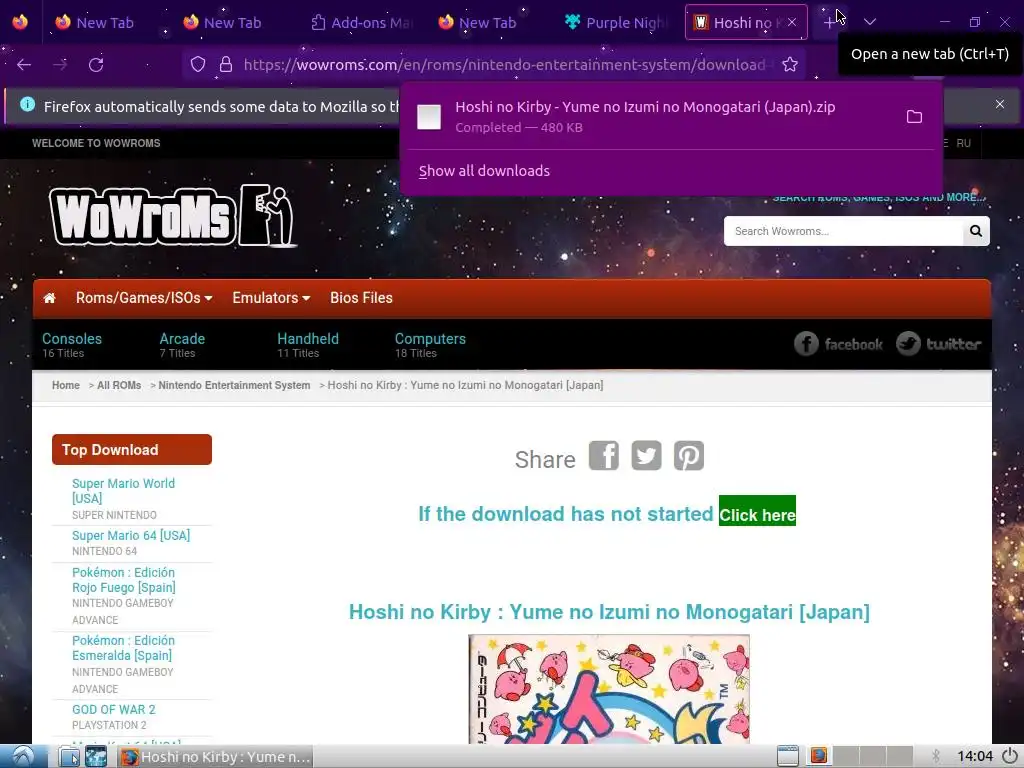The height and width of the screenshot is (768, 1024).
Task: Switch to the Add-ons Manager tab
Action: [x=361, y=22]
